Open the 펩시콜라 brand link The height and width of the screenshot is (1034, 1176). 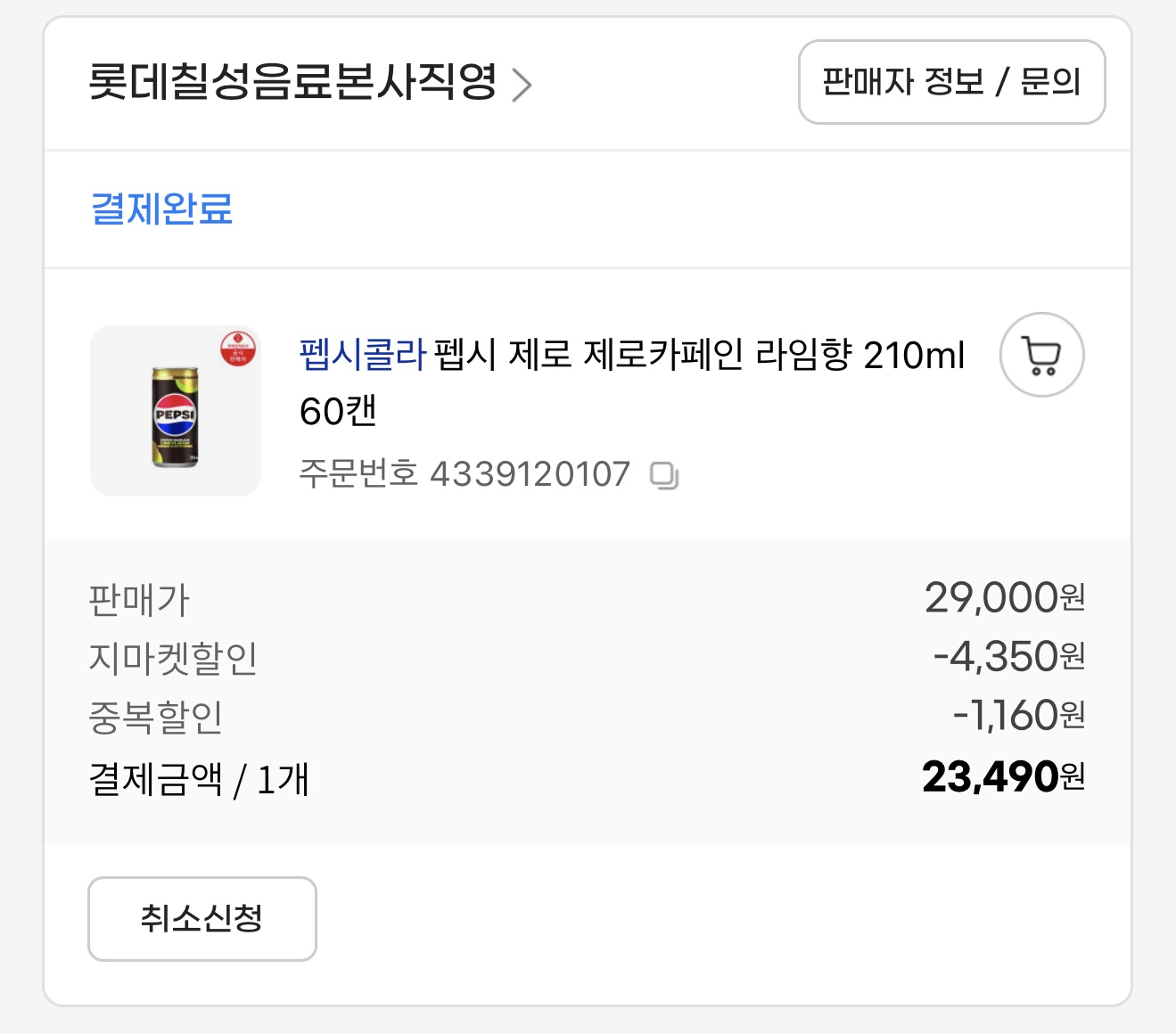363,355
